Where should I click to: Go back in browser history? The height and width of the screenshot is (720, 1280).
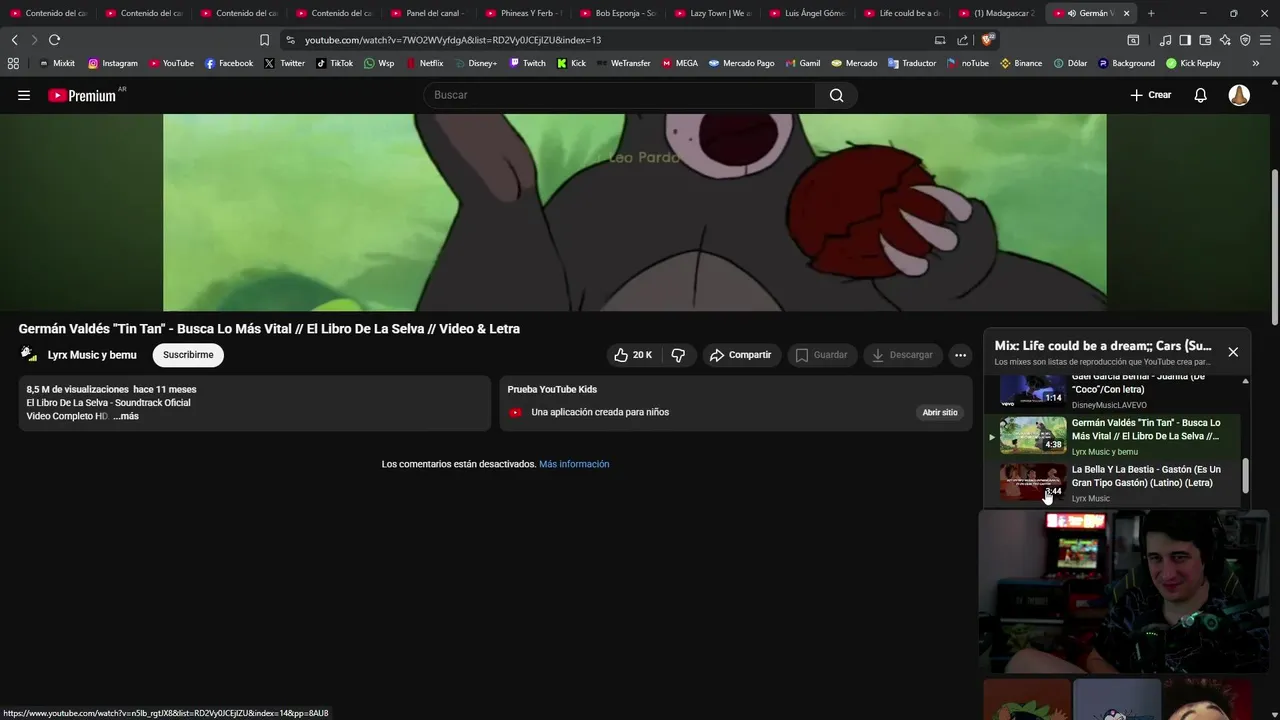[14, 40]
